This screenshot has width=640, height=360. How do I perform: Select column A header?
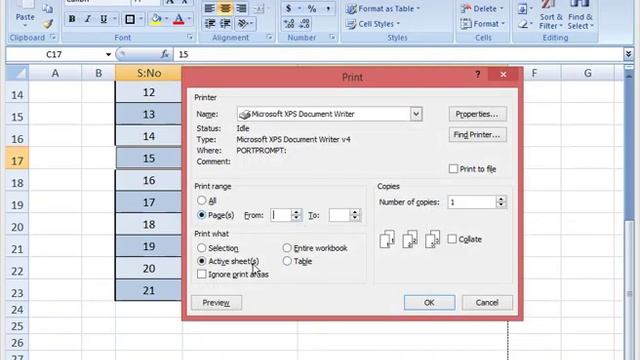(x=55, y=73)
